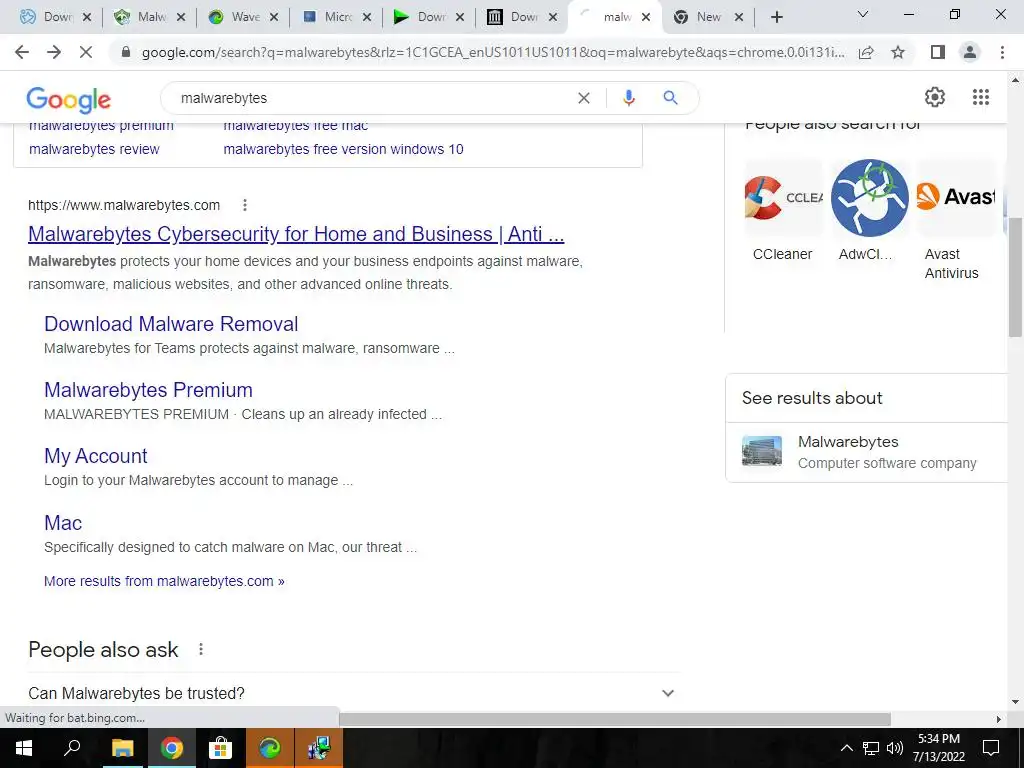Open Malwarebytes Premium sitelink
The height and width of the screenshot is (768, 1024).
click(x=148, y=390)
